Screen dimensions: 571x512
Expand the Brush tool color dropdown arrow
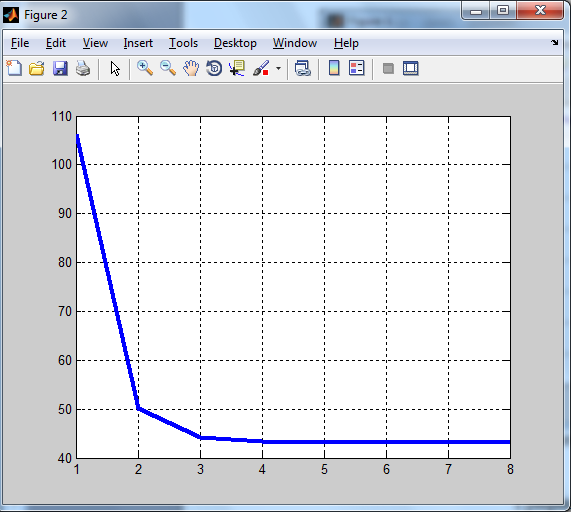pos(279,68)
